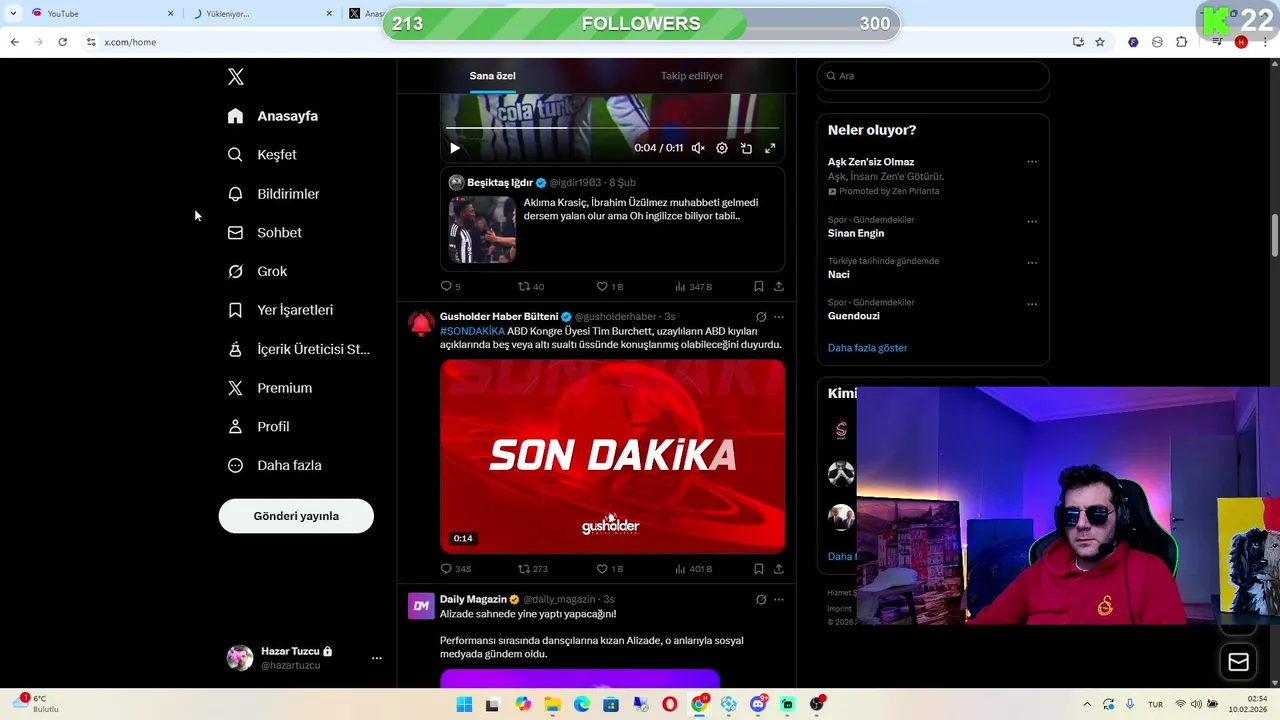Enter fullscreen on top video
The image size is (1280, 720).
pos(770,148)
